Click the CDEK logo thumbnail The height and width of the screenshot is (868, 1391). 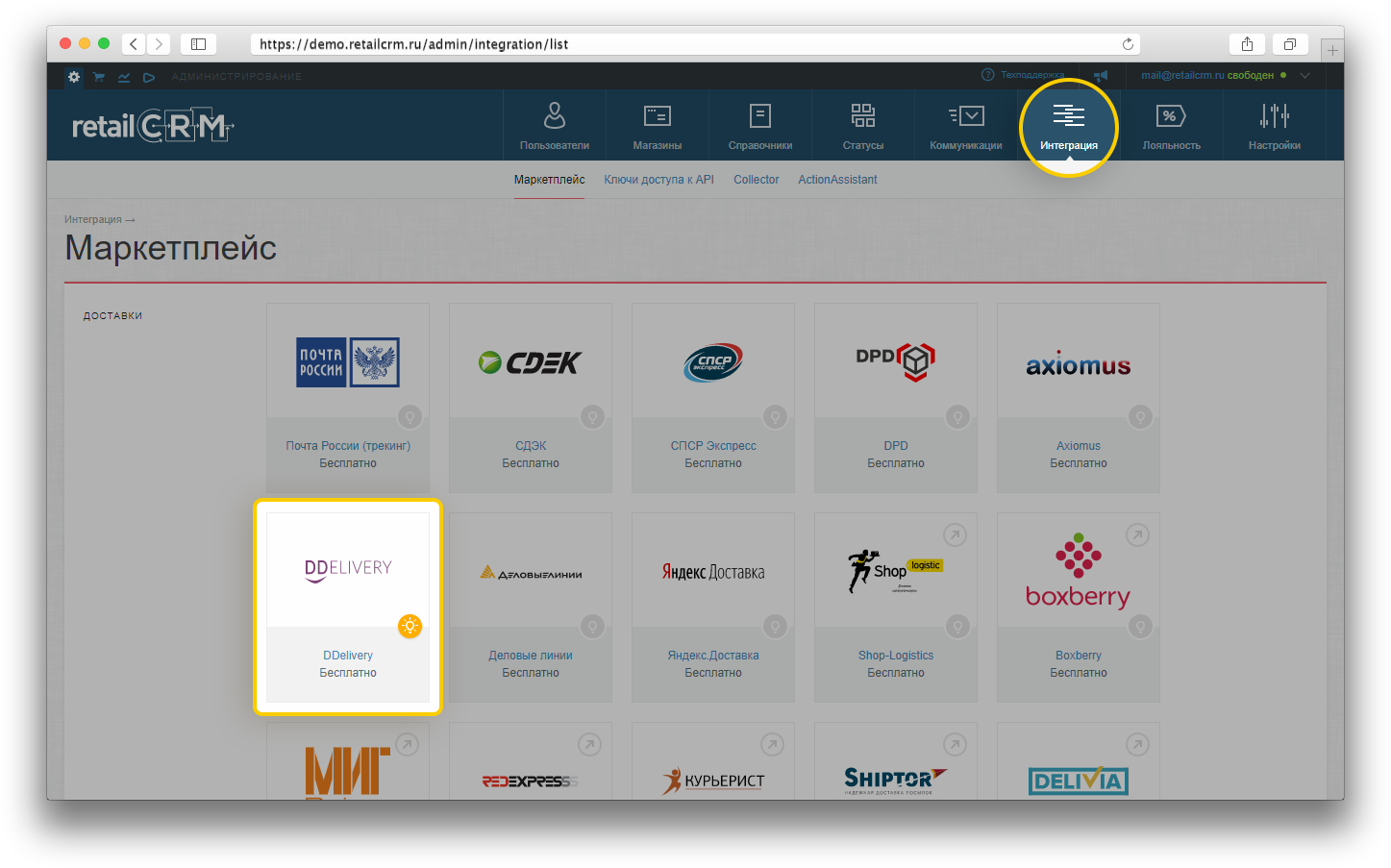coord(531,362)
